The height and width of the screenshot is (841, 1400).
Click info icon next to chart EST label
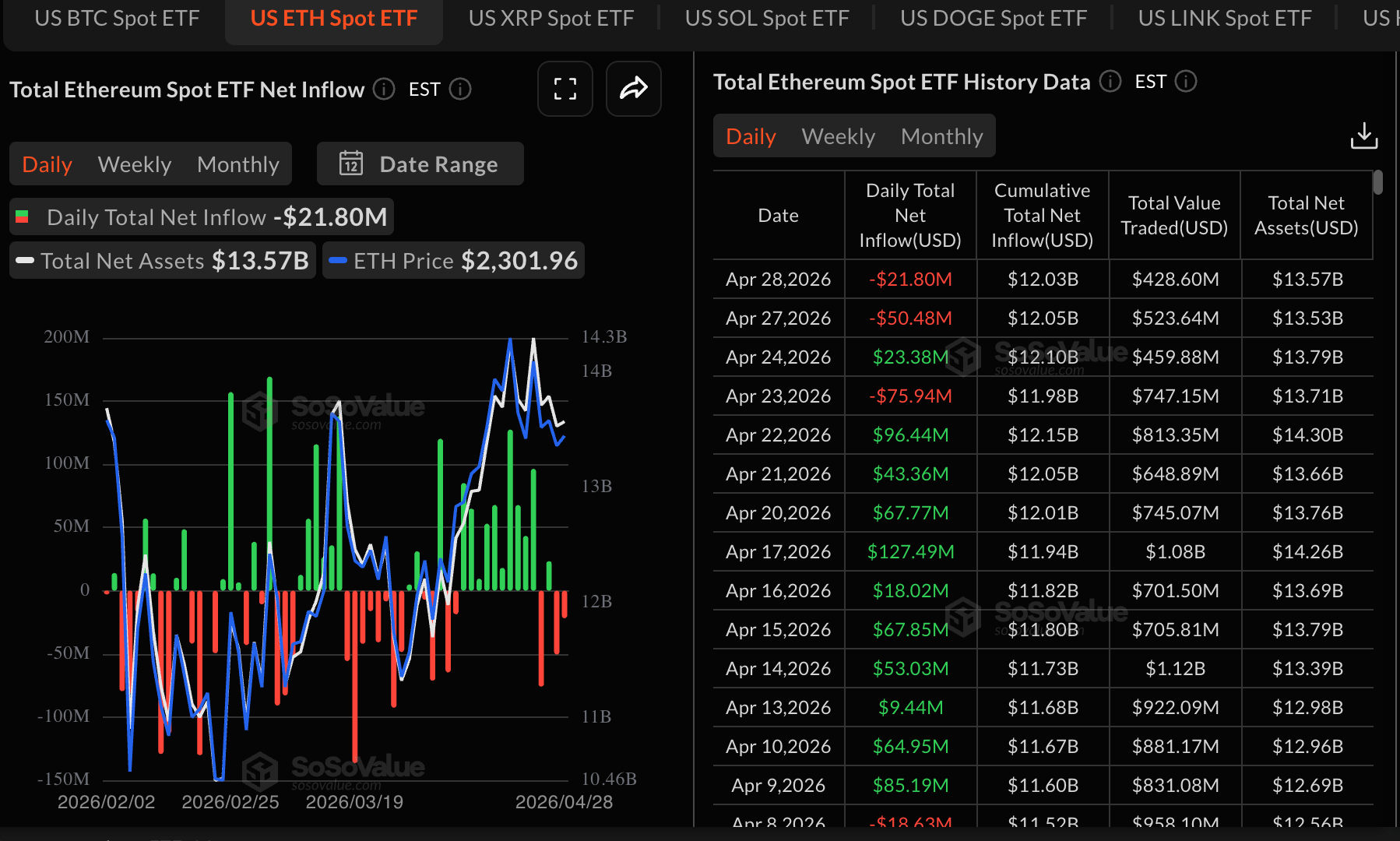point(460,90)
